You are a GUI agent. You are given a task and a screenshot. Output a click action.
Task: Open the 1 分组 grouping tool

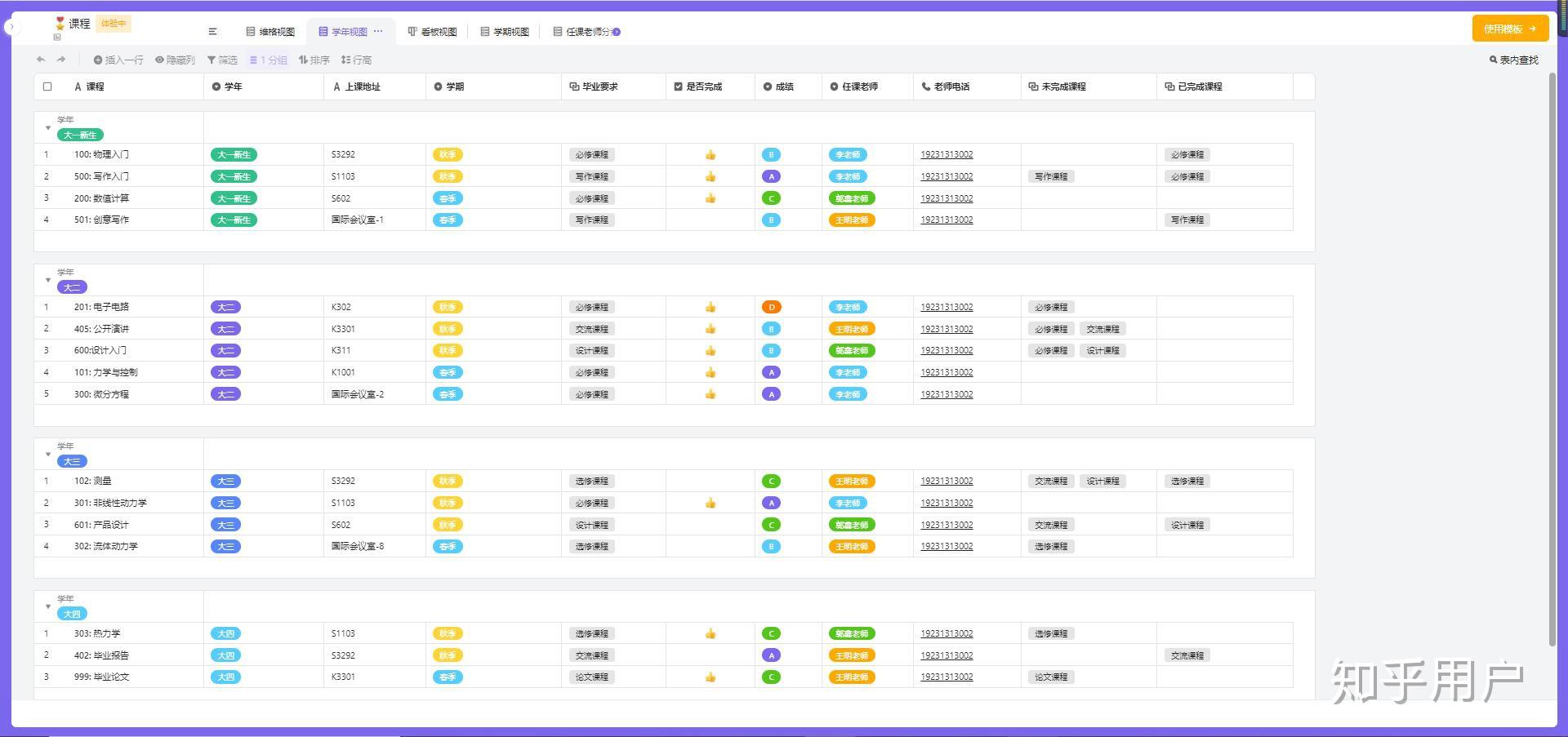click(268, 60)
